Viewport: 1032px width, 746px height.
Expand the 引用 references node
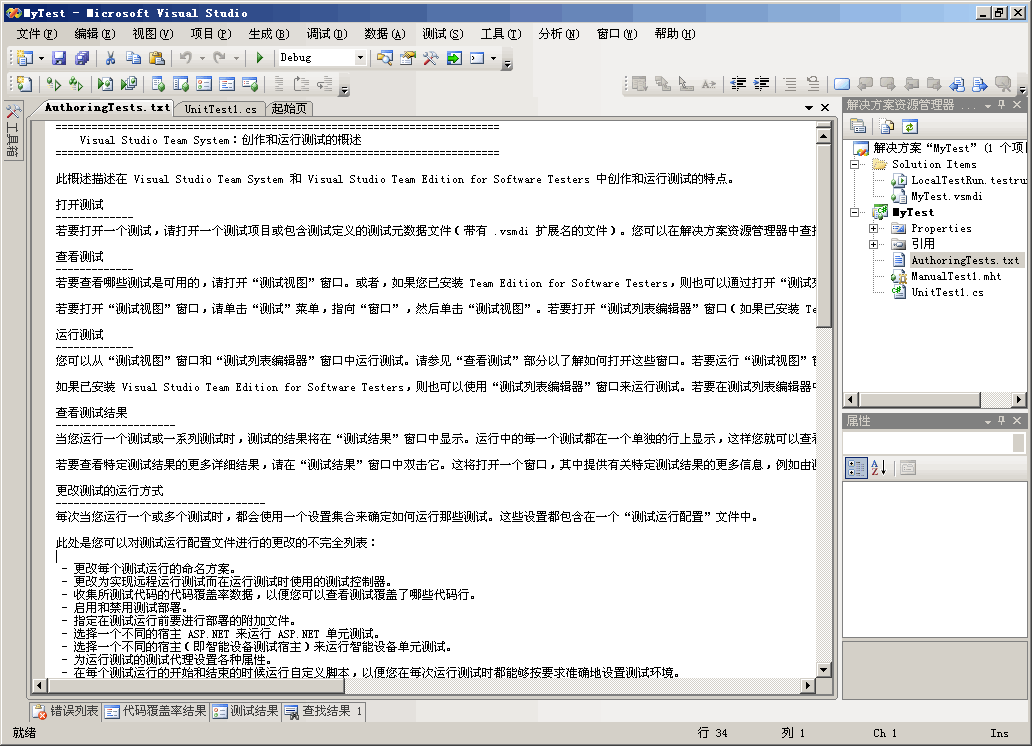coord(873,244)
